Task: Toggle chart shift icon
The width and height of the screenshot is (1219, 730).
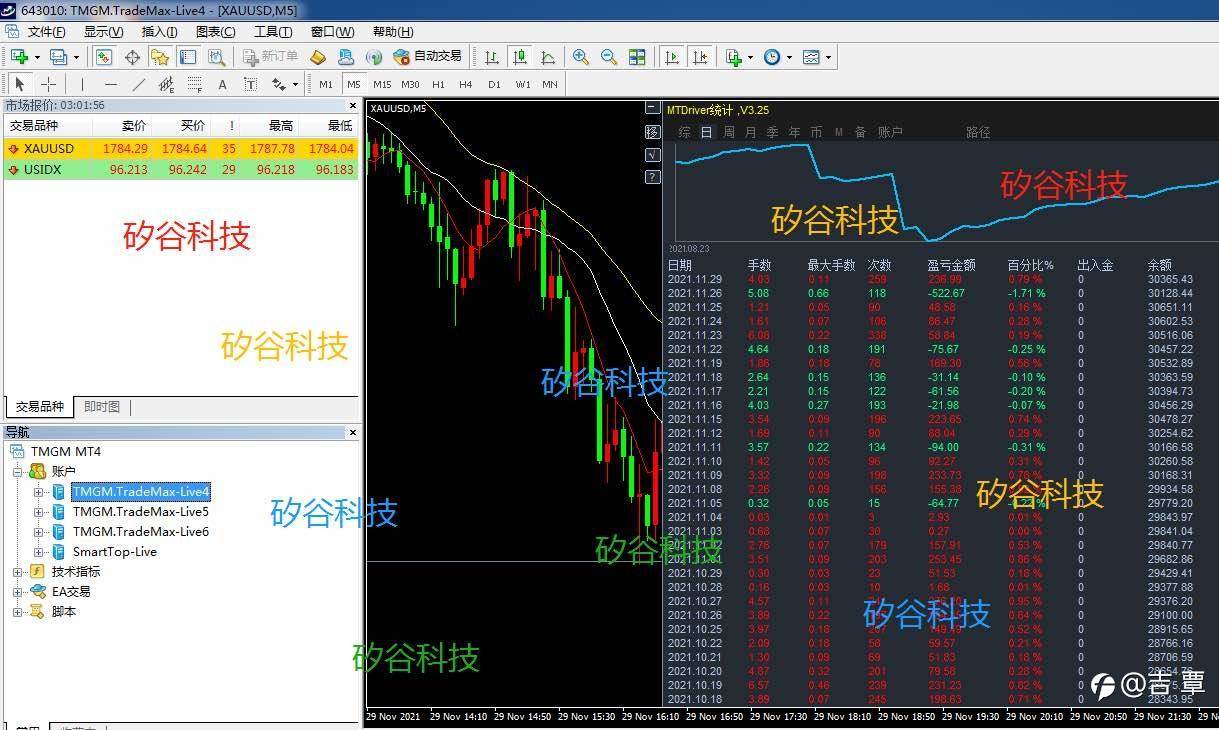Action: coord(701,57)
